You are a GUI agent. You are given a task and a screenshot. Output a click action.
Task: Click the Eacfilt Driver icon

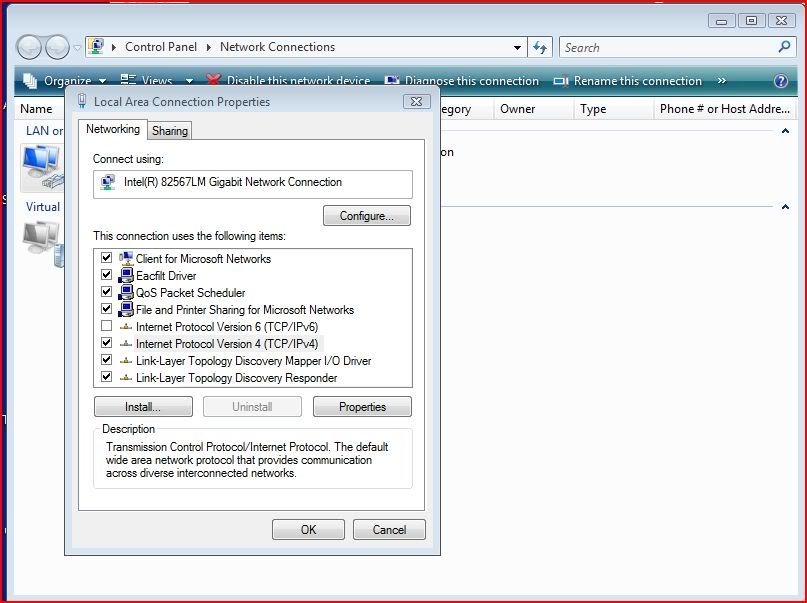click(x=126, y=275)
